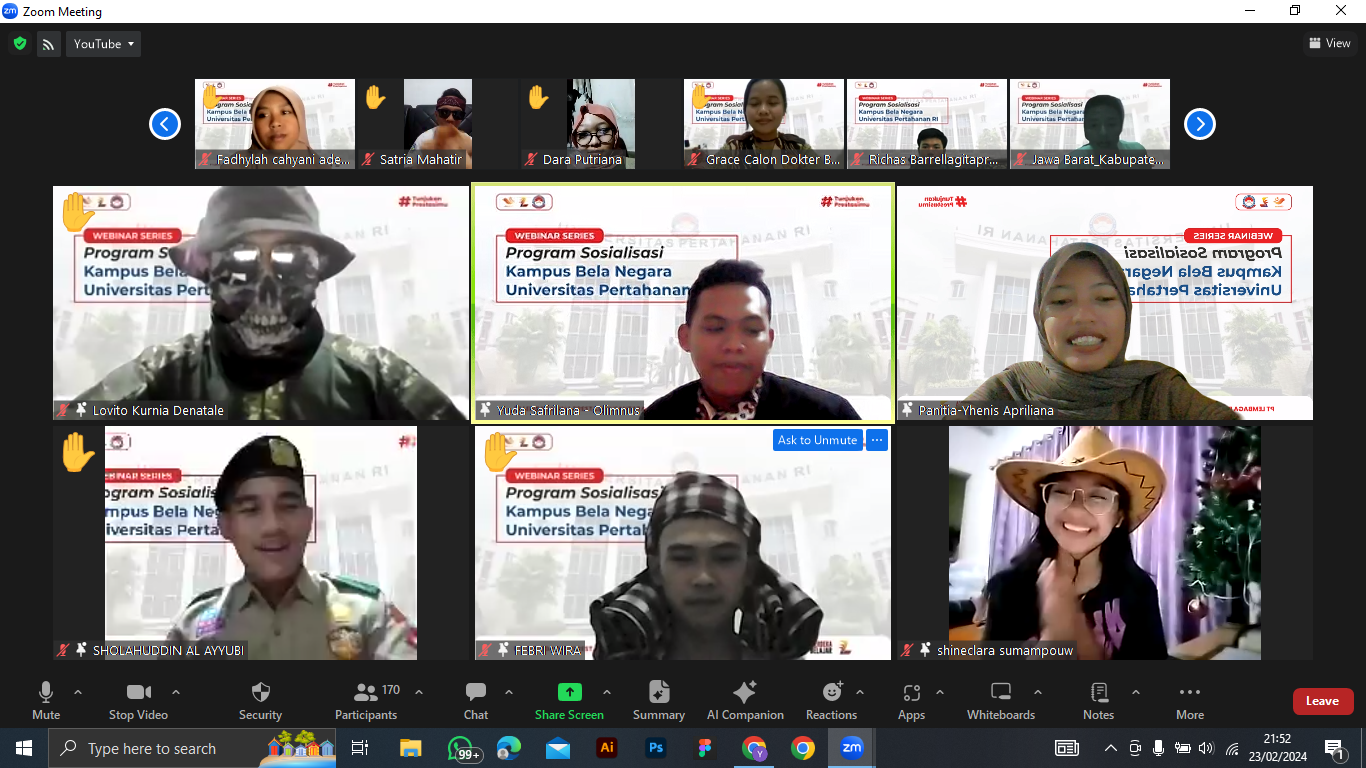This screenshot has height=768, width=1366.
Task: Start Share Screen
Action: [x=569, y=700]
